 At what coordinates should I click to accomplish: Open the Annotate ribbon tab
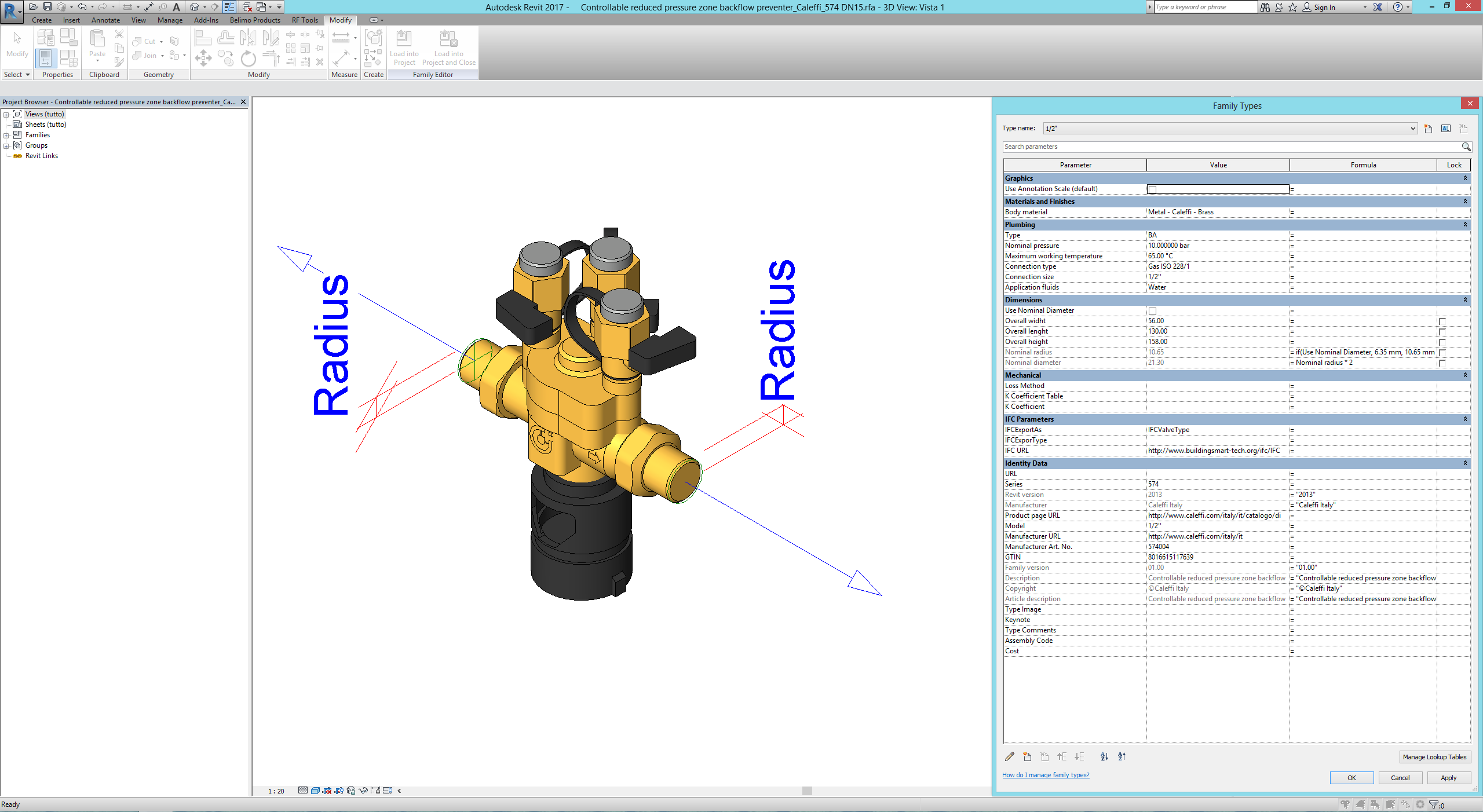coord(105,20)
